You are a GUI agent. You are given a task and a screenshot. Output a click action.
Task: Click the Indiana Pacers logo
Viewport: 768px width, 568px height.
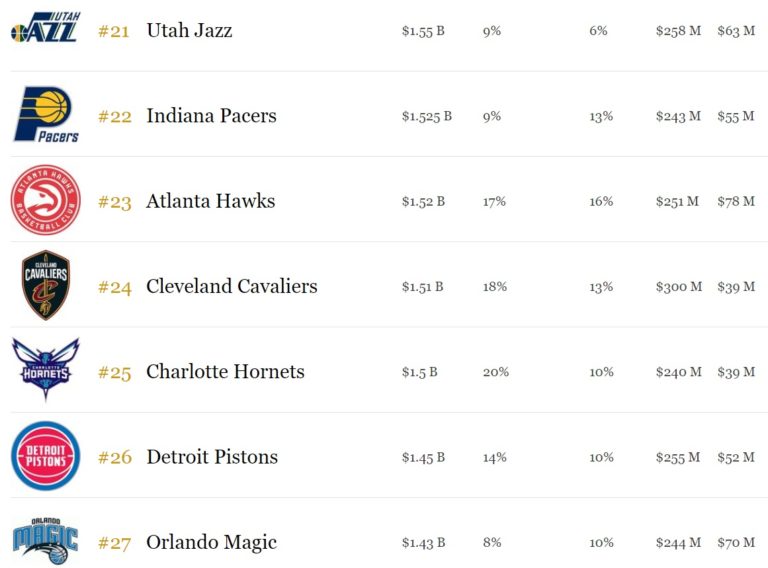(45, 115)
